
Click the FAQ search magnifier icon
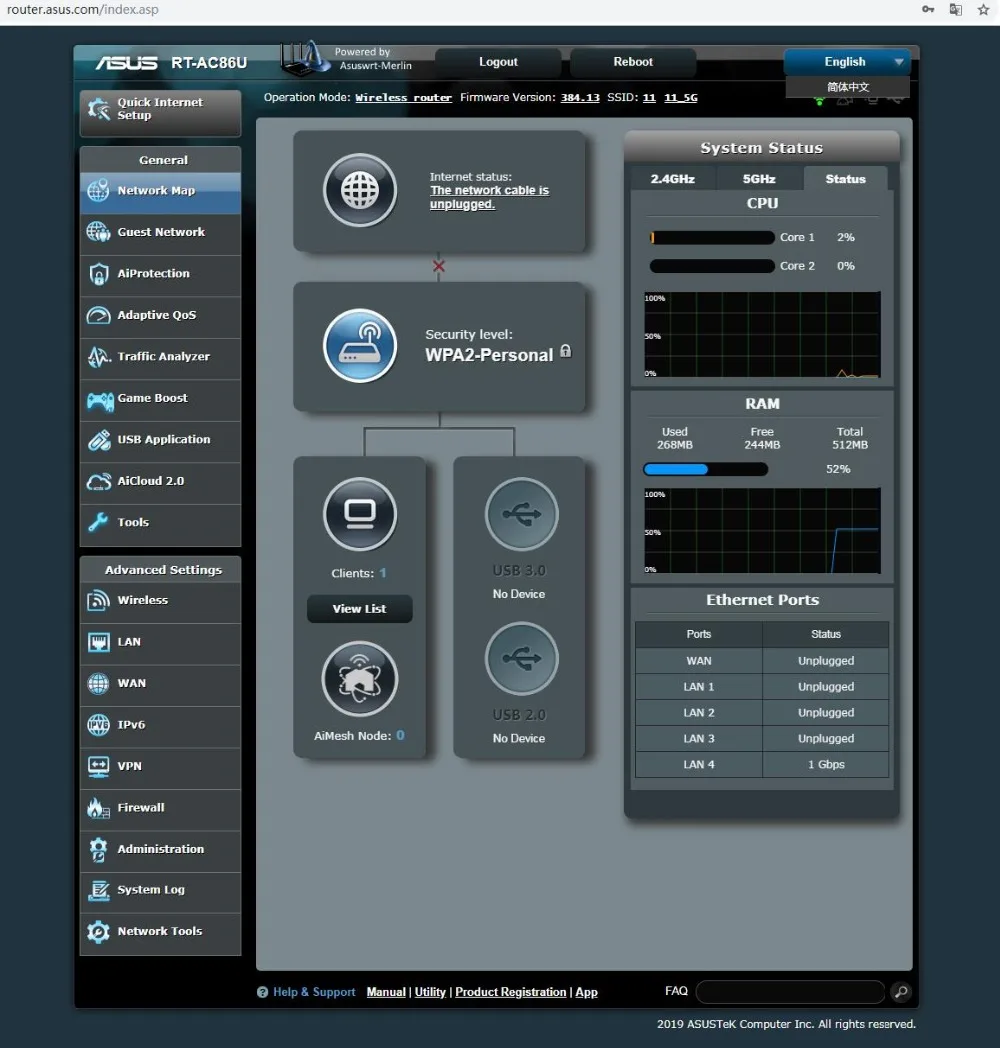tap(901, 992)
